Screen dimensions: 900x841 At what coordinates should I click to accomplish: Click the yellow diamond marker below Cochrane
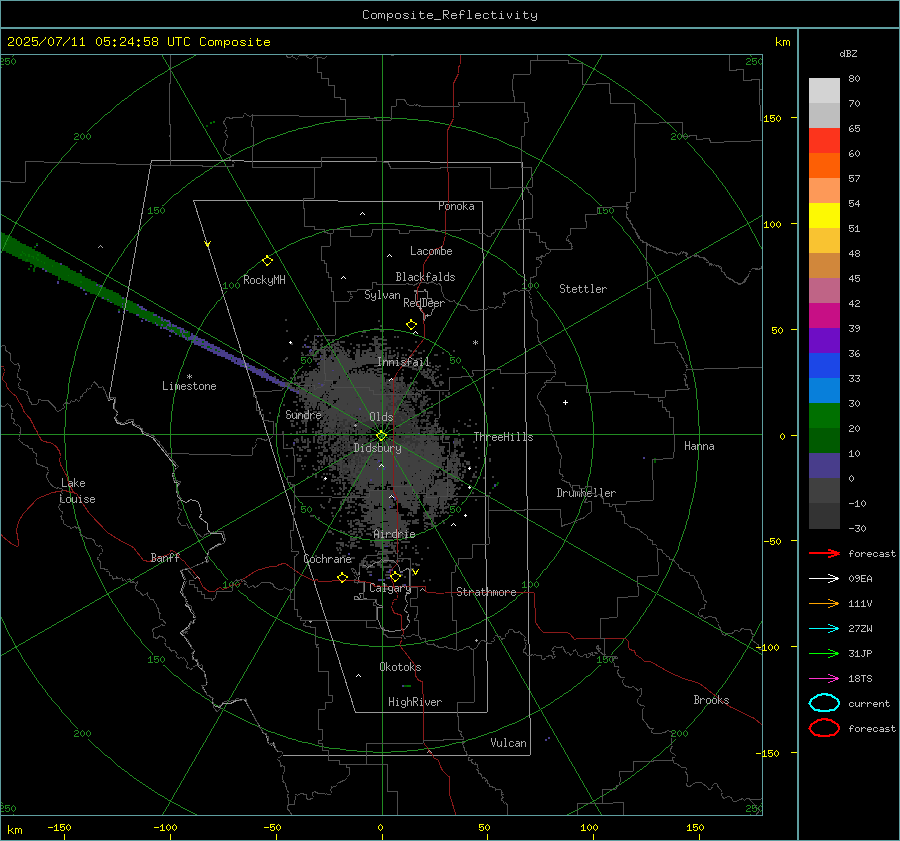[343, 578]
